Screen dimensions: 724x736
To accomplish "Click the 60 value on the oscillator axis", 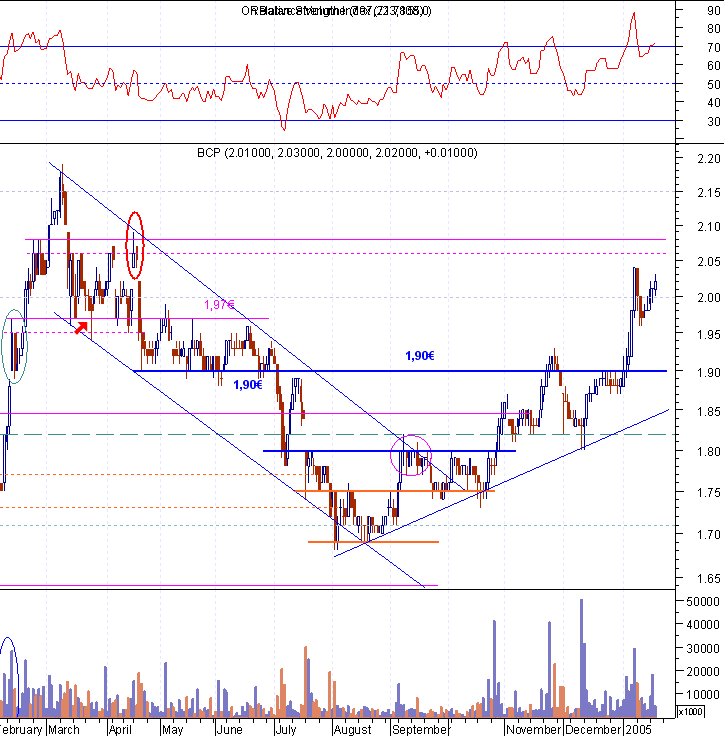I will point(714,66).
